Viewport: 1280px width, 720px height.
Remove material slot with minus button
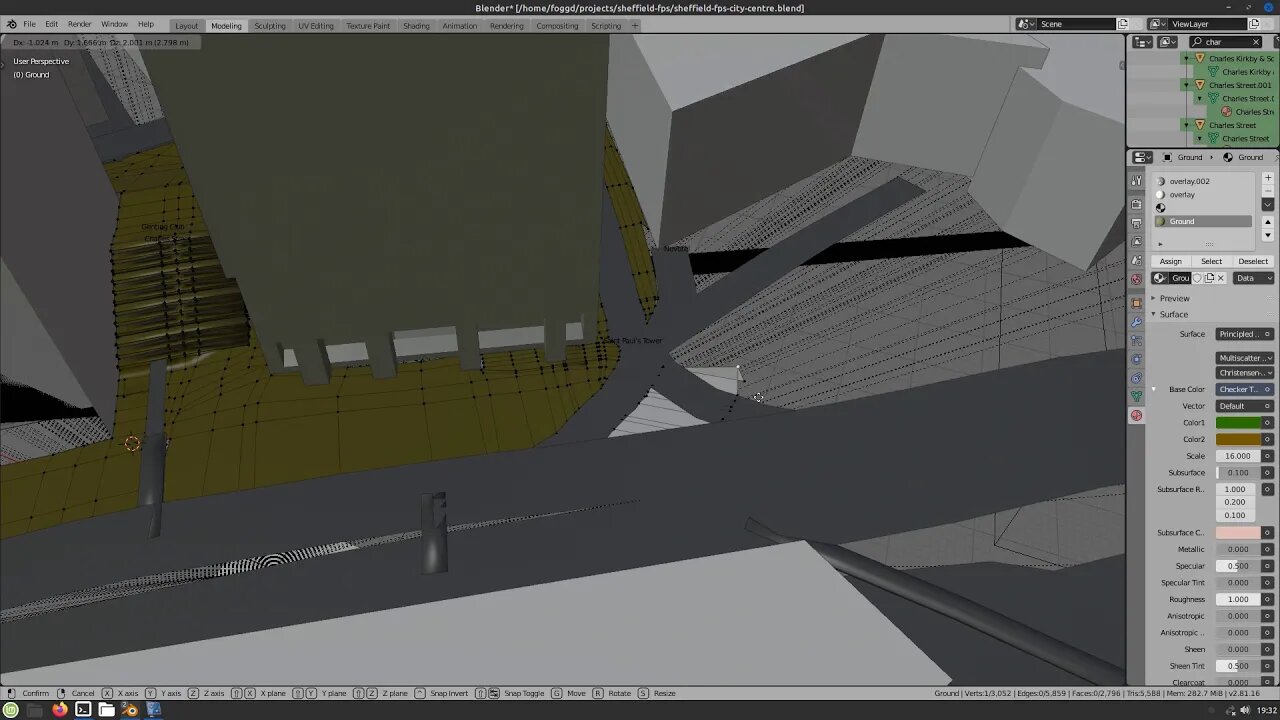click(1268, 190)
